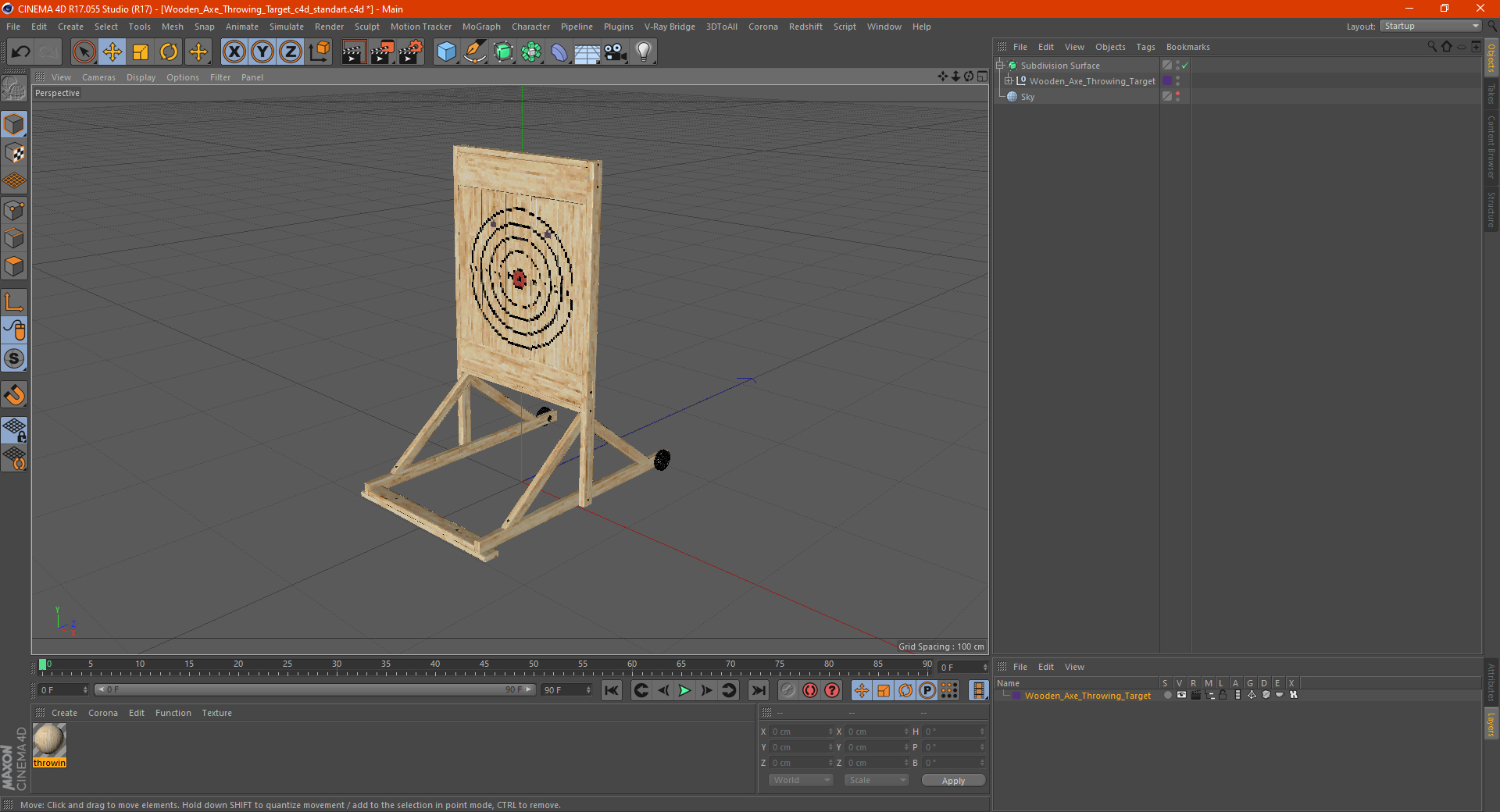
Task: Open the Content Browser side tab
Action: click(x=1491, y=147)
